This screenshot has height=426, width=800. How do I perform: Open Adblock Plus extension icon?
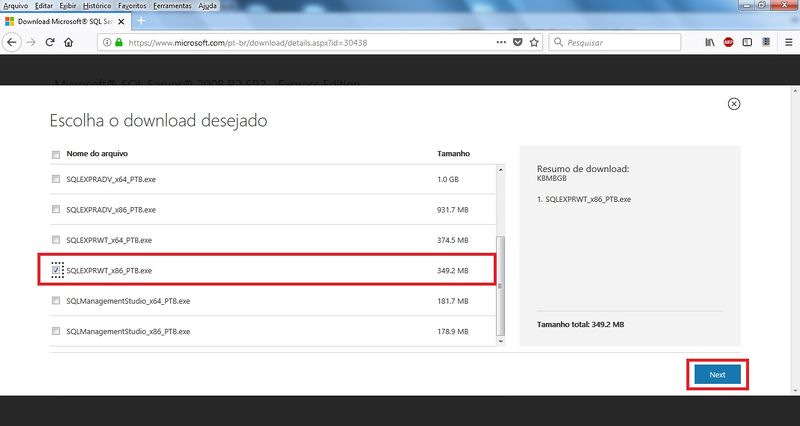point(729,42)
